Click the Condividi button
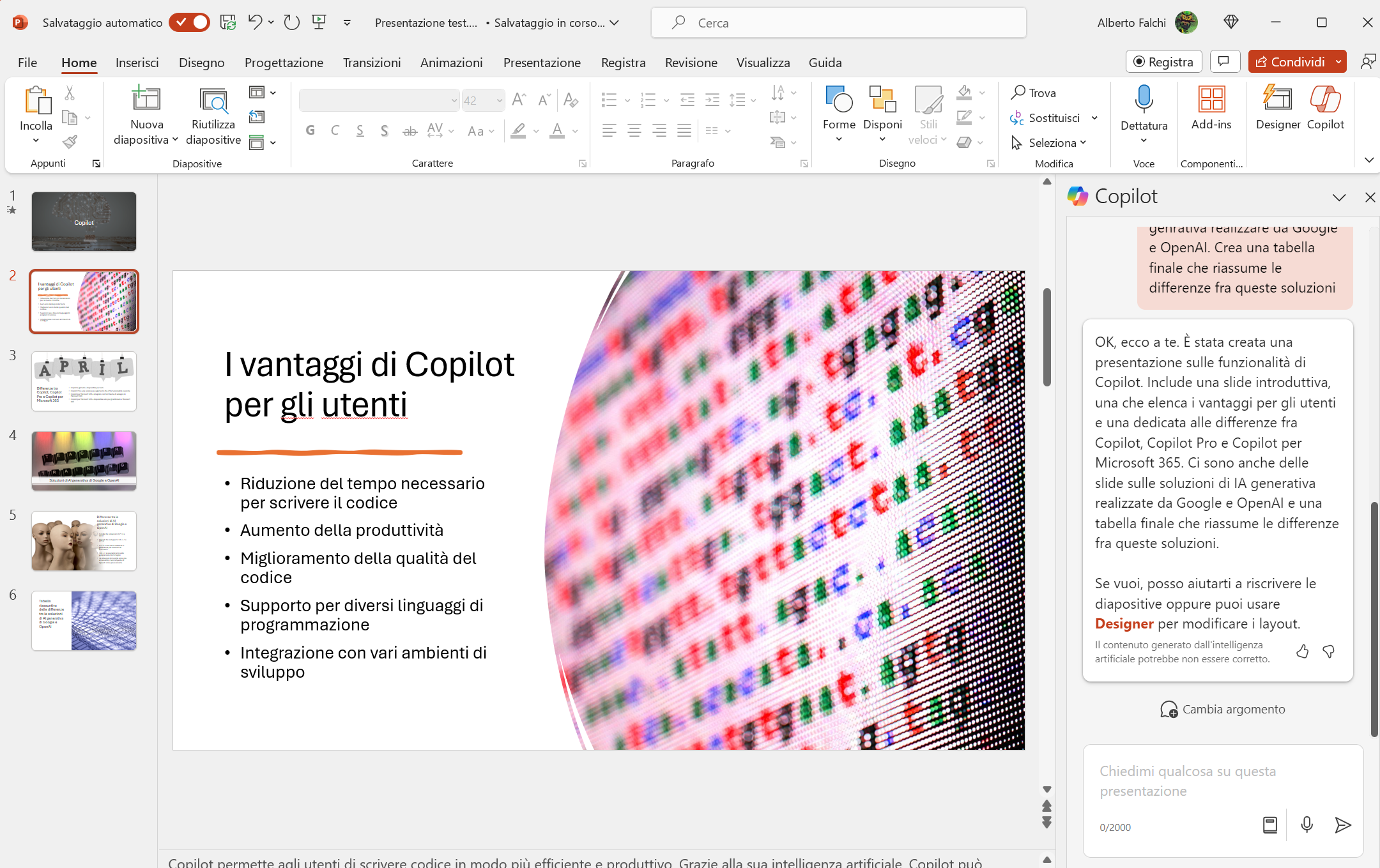1380x868 pixels. click(x=1291, y=62)
